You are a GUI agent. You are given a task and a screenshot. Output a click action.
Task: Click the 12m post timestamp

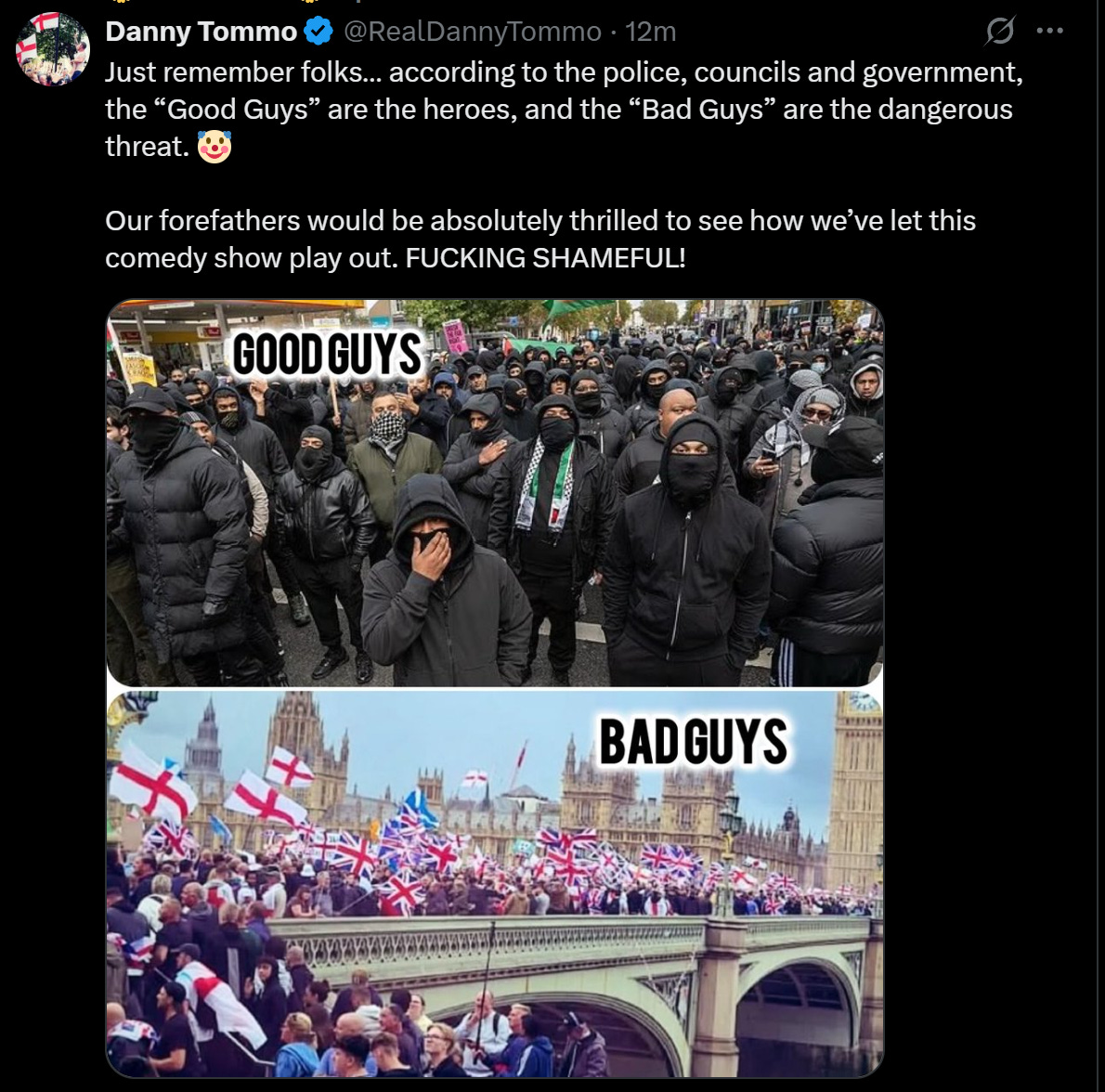(x=650, y=32)
